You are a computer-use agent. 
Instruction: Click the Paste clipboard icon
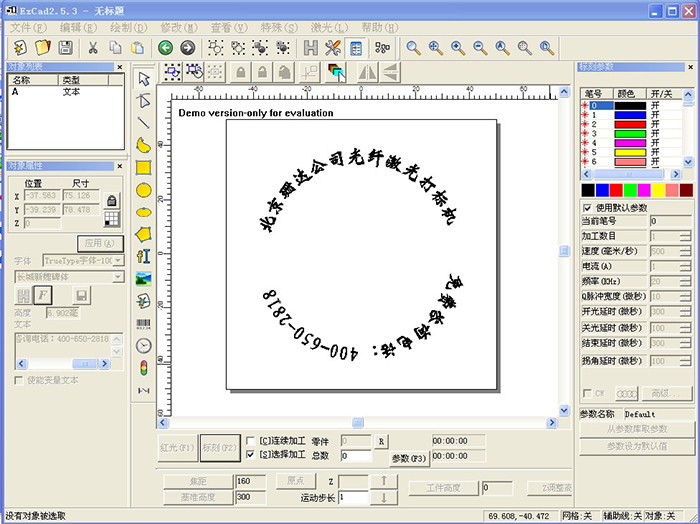[x=138, y=48]
